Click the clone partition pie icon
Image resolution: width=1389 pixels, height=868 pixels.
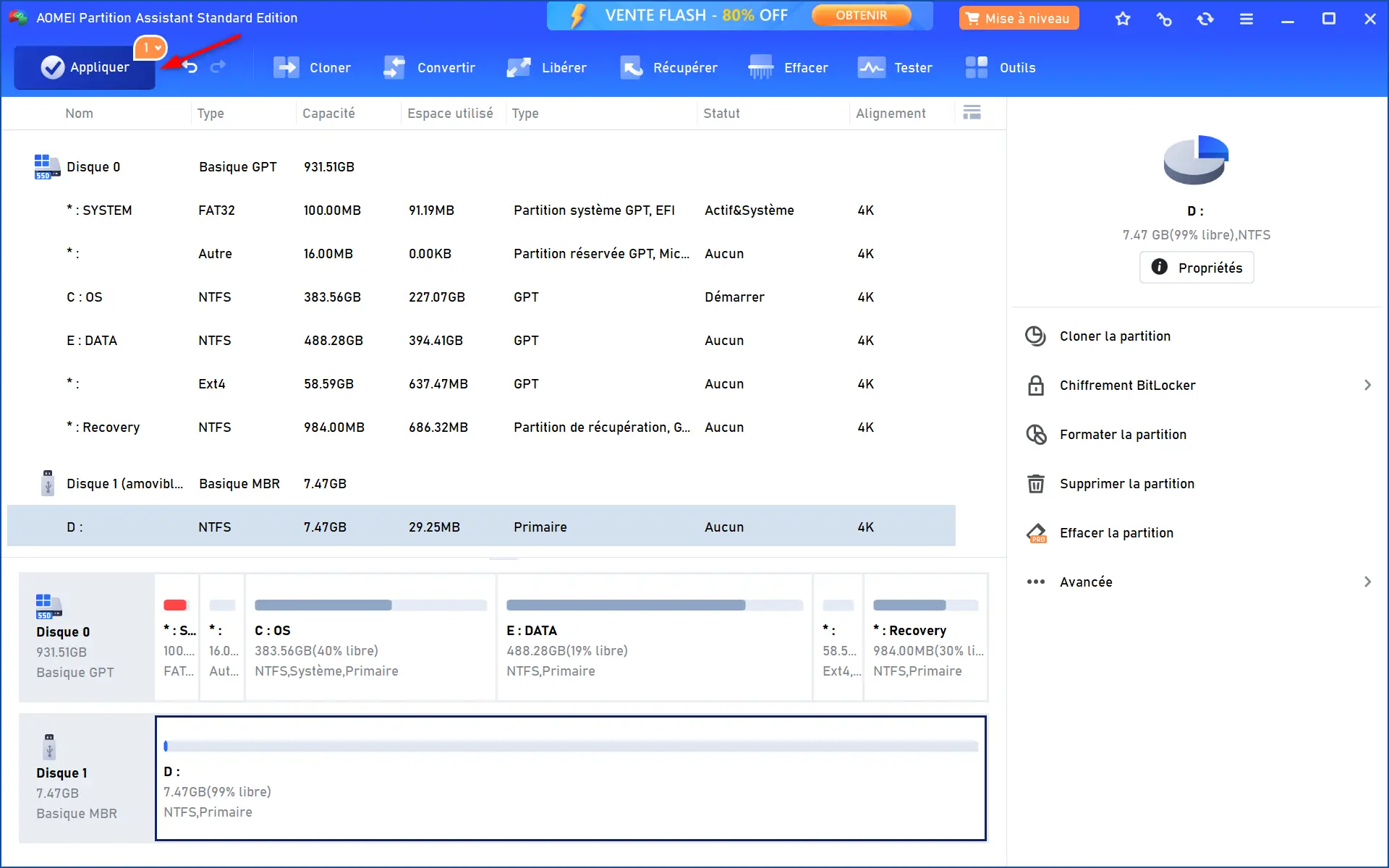point(1036,336)
